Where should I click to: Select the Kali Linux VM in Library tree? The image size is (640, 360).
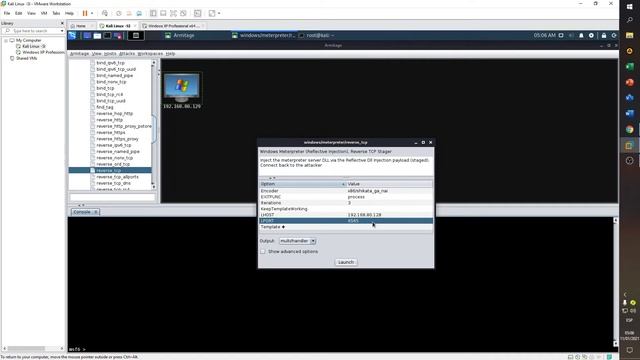[34, 46]
